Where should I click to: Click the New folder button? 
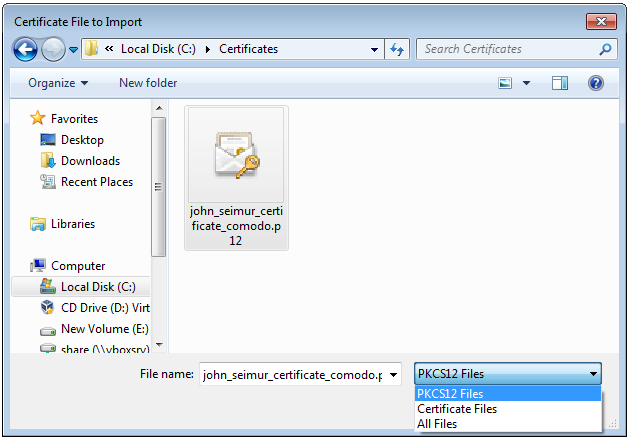(148, 83)
